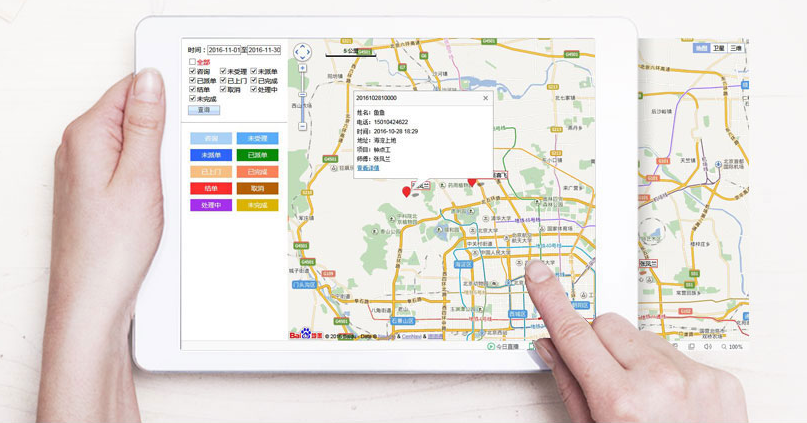
Task: Click the red marker below the popup pointer
Action: tap(406, 192)
